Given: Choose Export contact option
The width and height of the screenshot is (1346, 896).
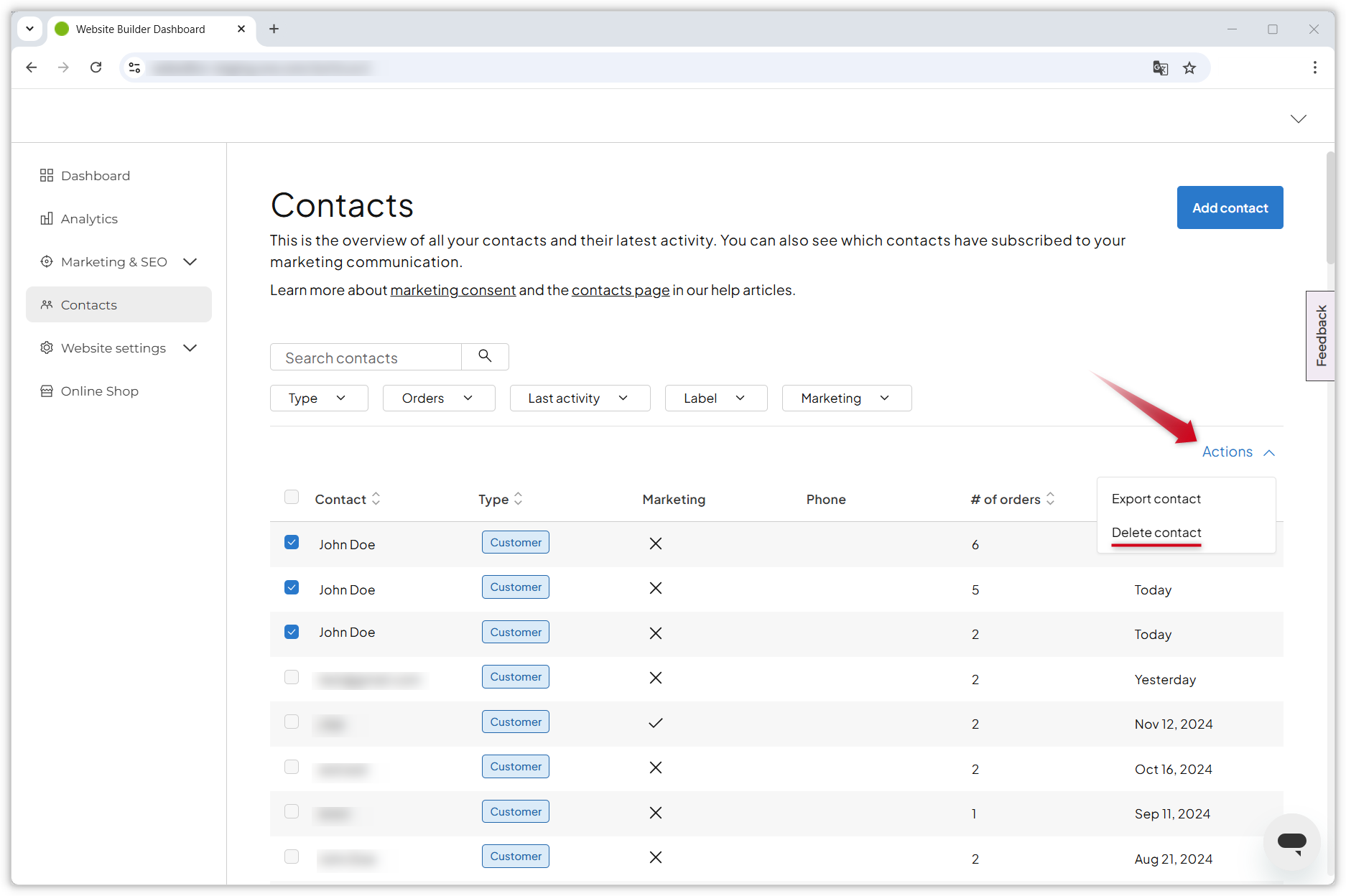Looking at the screenshot, I should [1156, 499].
